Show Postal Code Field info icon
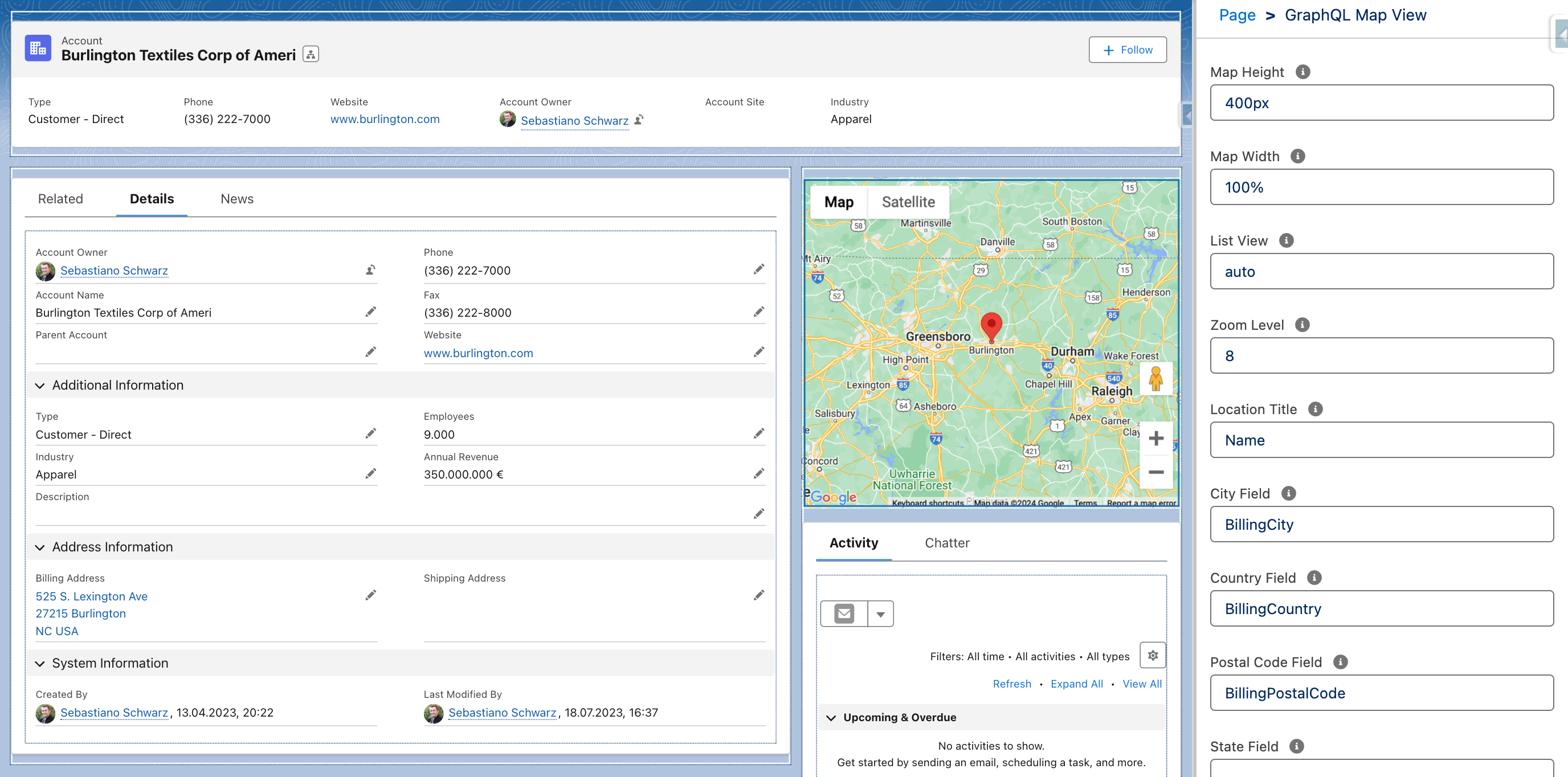The image size is (1568, 777). tap(1340, 662)
